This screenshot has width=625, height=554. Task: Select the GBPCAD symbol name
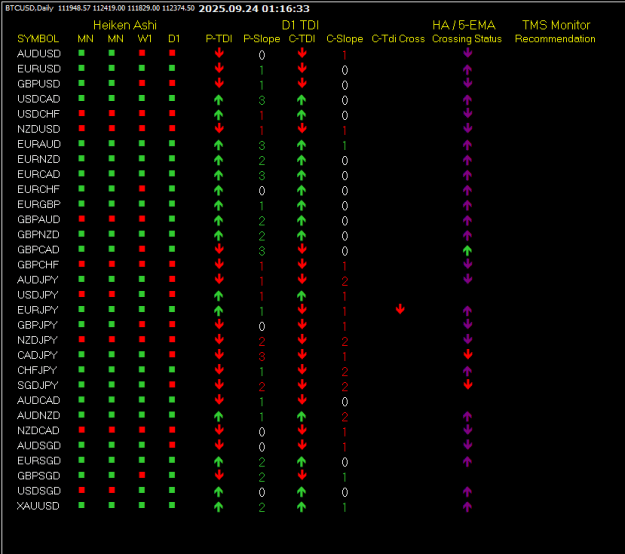click(38, 250)
